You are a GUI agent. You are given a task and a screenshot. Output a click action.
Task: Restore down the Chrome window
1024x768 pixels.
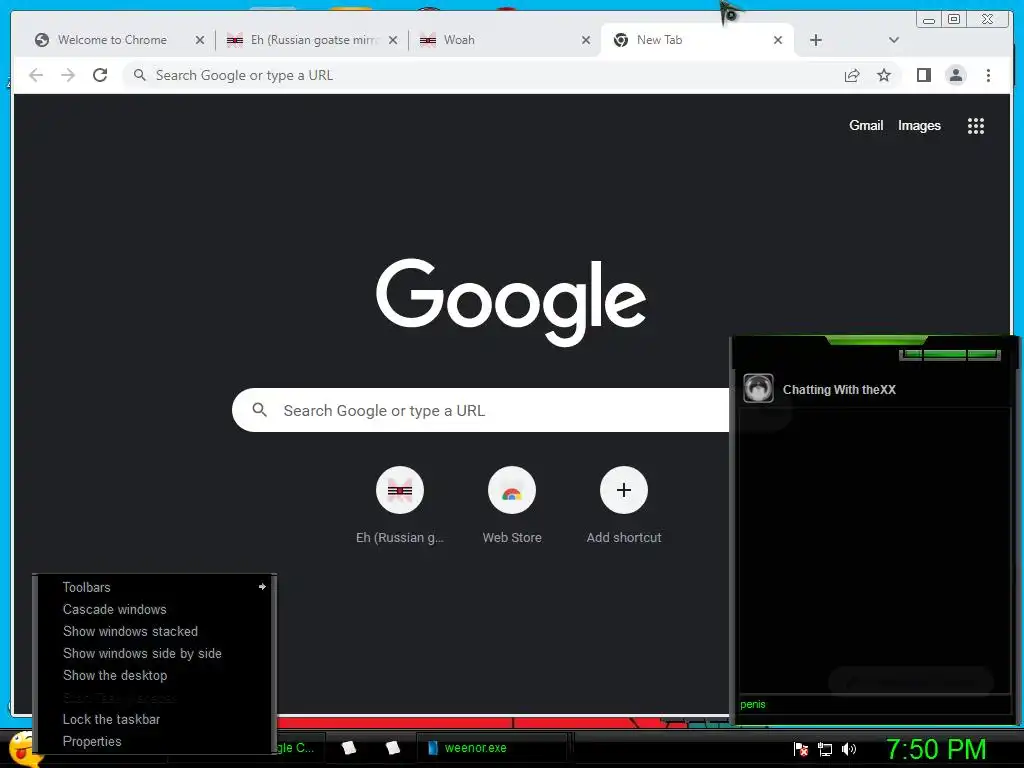coord(953,19)
